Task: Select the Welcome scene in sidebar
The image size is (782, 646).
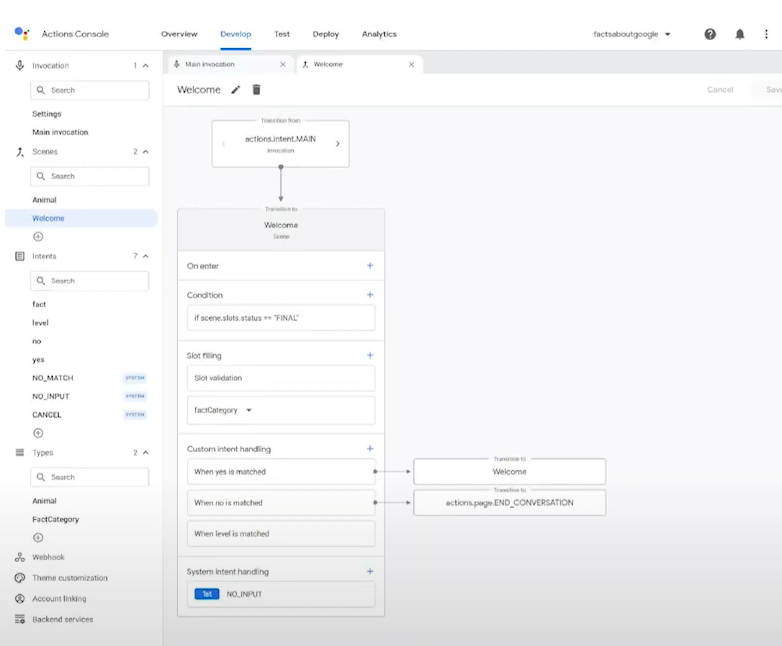Action: coord(81,218)
